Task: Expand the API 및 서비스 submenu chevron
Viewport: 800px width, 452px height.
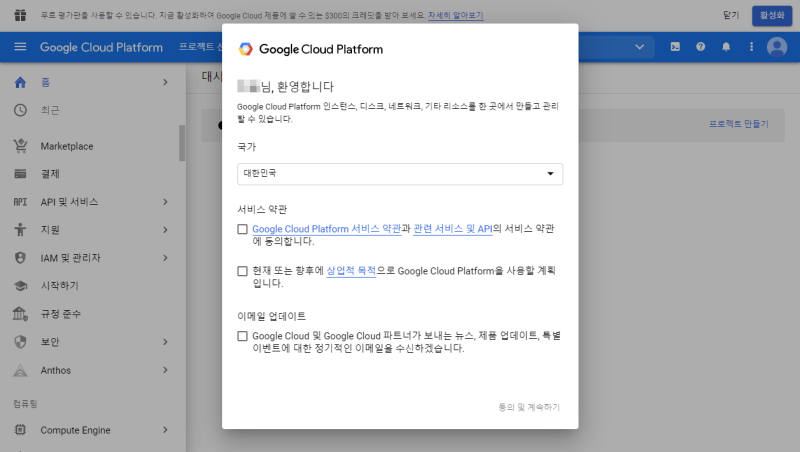Action: tap(165, 202)
